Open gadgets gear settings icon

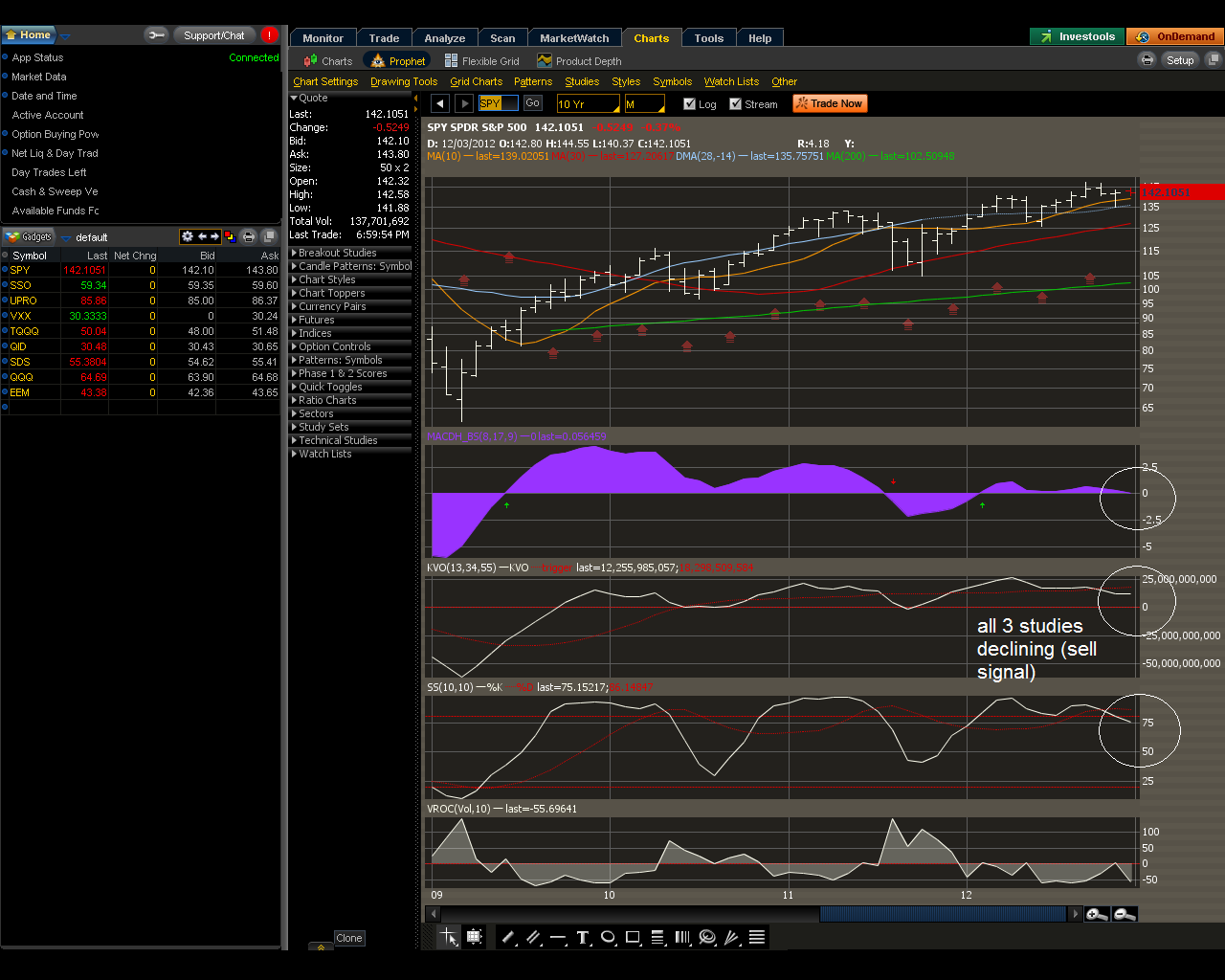(188, 236)
